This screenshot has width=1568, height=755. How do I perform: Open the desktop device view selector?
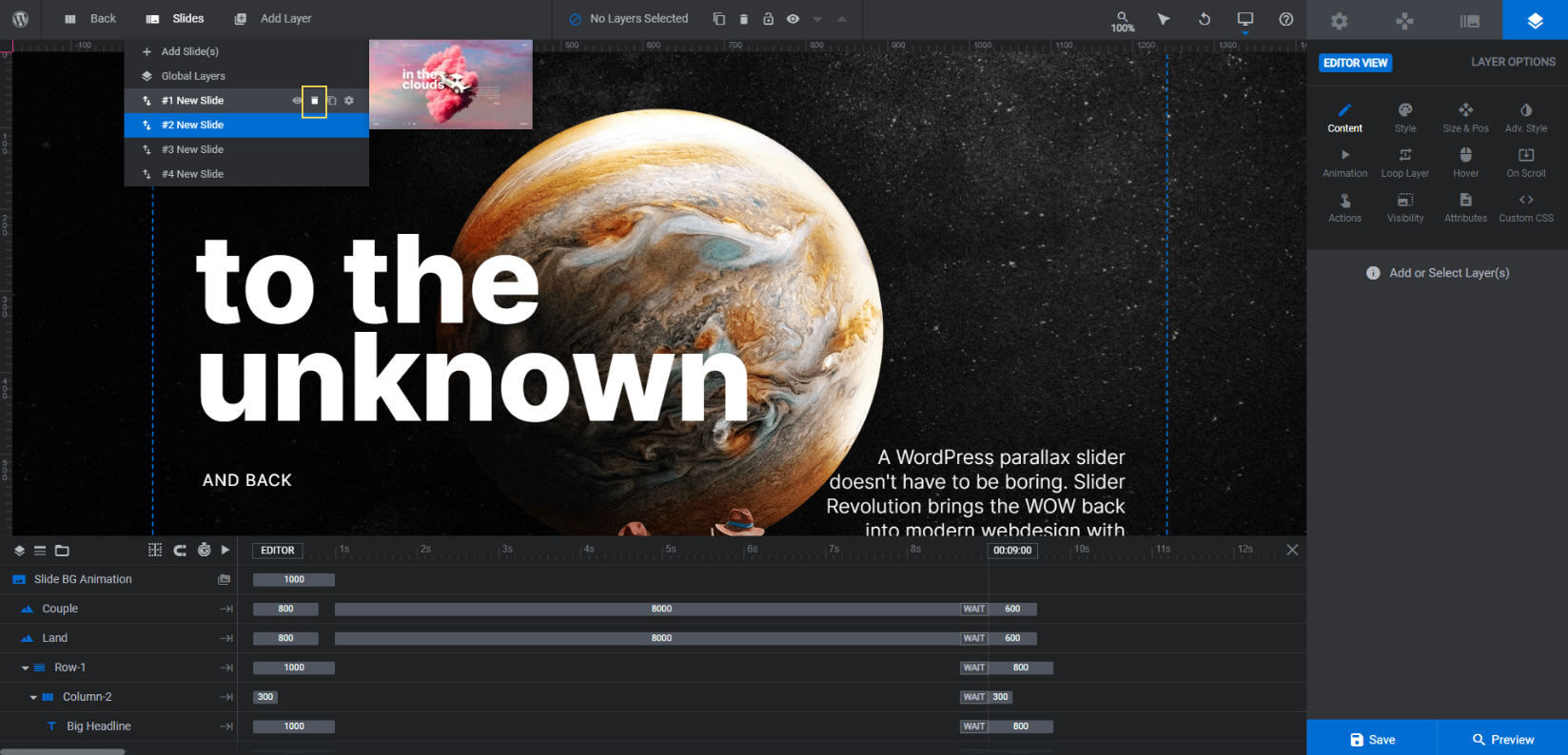click(x=1245, y=19)
